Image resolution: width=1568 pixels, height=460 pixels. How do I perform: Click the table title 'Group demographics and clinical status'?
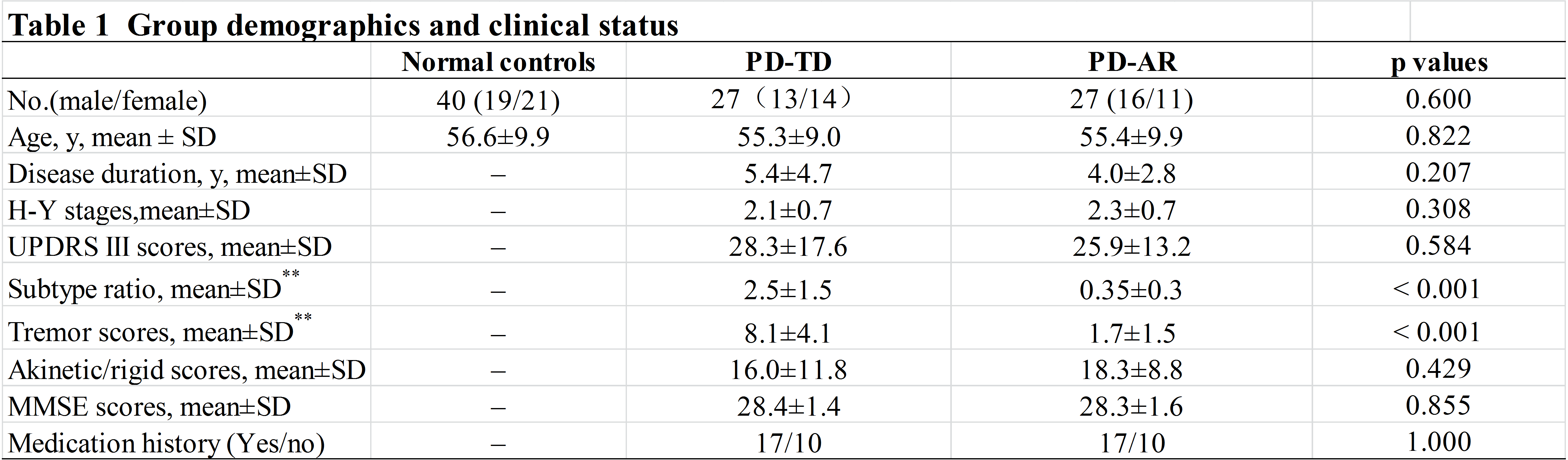tap(402, 26)
